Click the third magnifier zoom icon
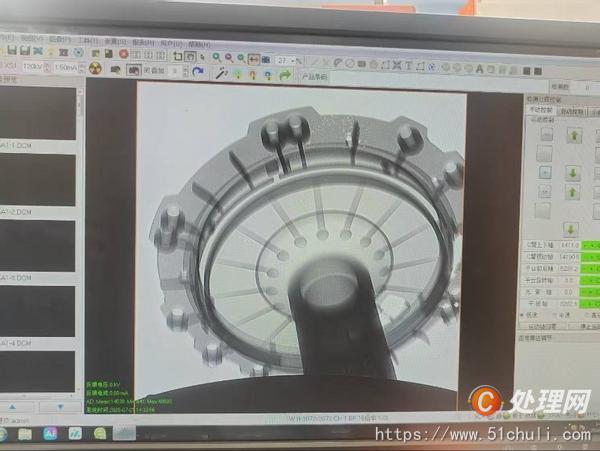600x451 pixels. (x=241, y=58)
